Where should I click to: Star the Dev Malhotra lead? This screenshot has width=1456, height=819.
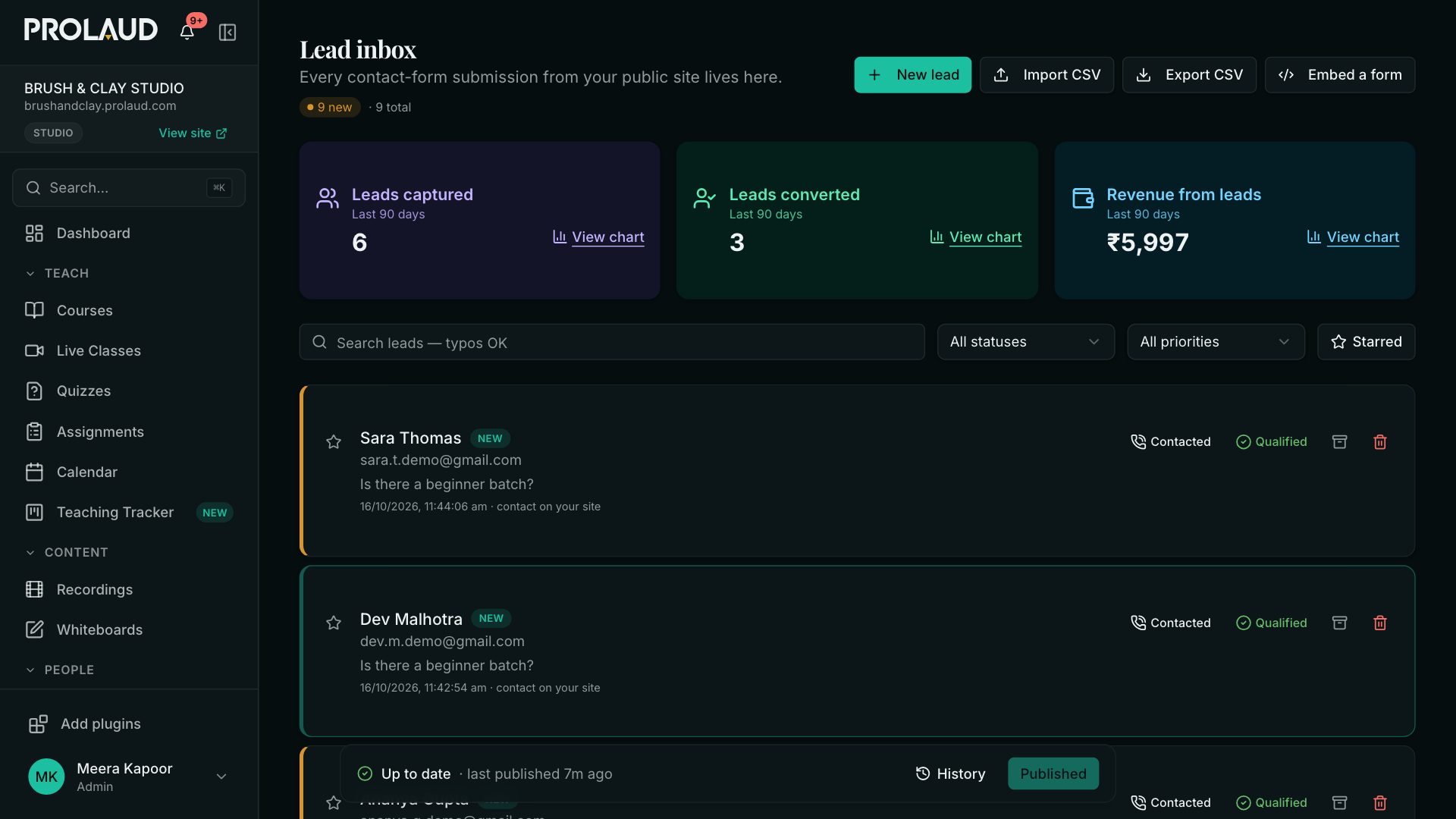click(x=334, y=623)
